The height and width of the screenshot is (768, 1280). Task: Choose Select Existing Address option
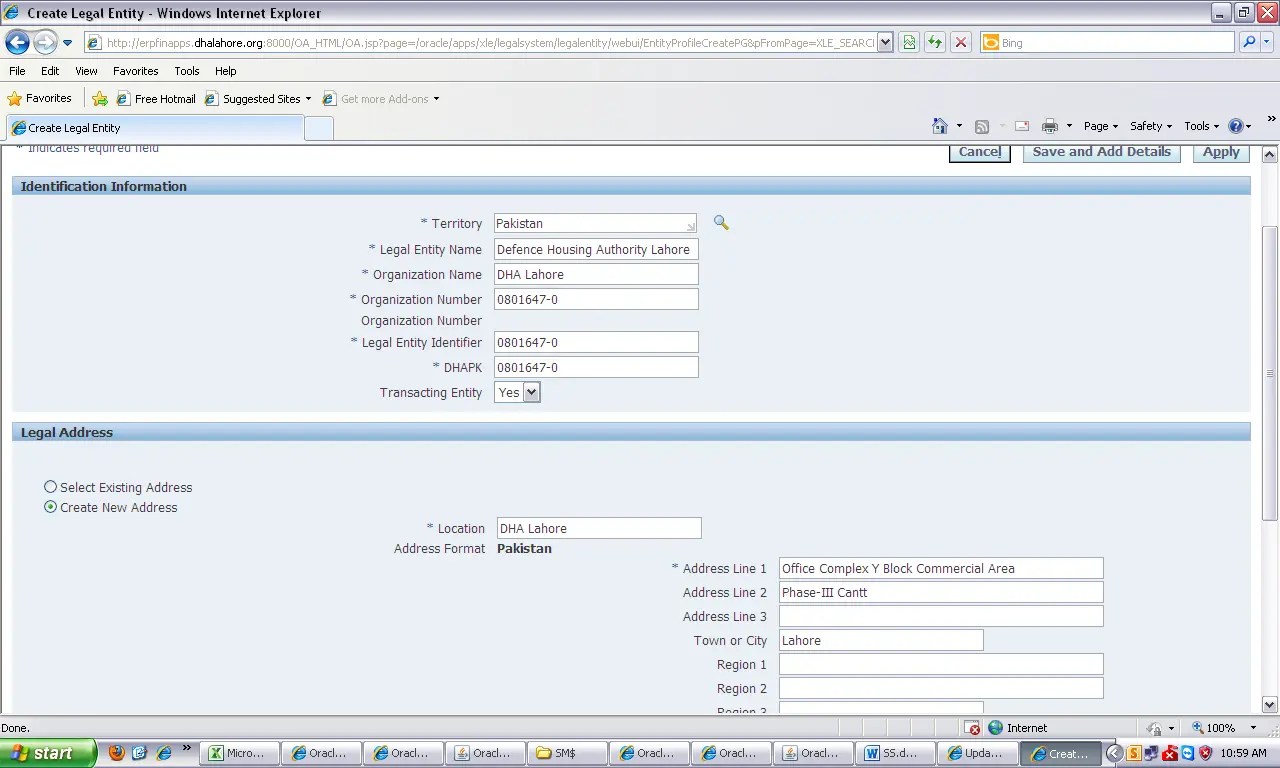point(50,487)
